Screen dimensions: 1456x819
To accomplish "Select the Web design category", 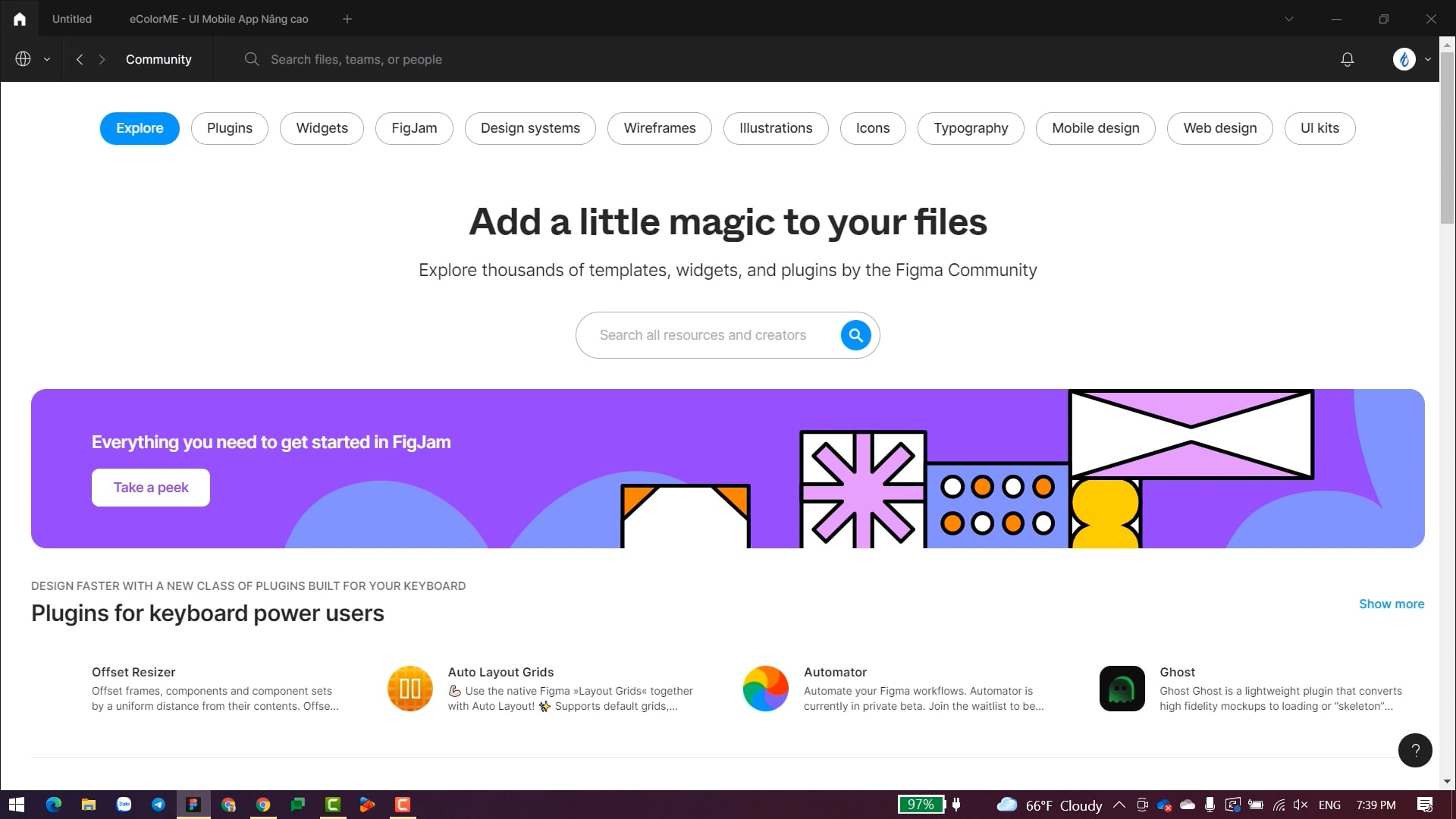I will [1220, 128].
